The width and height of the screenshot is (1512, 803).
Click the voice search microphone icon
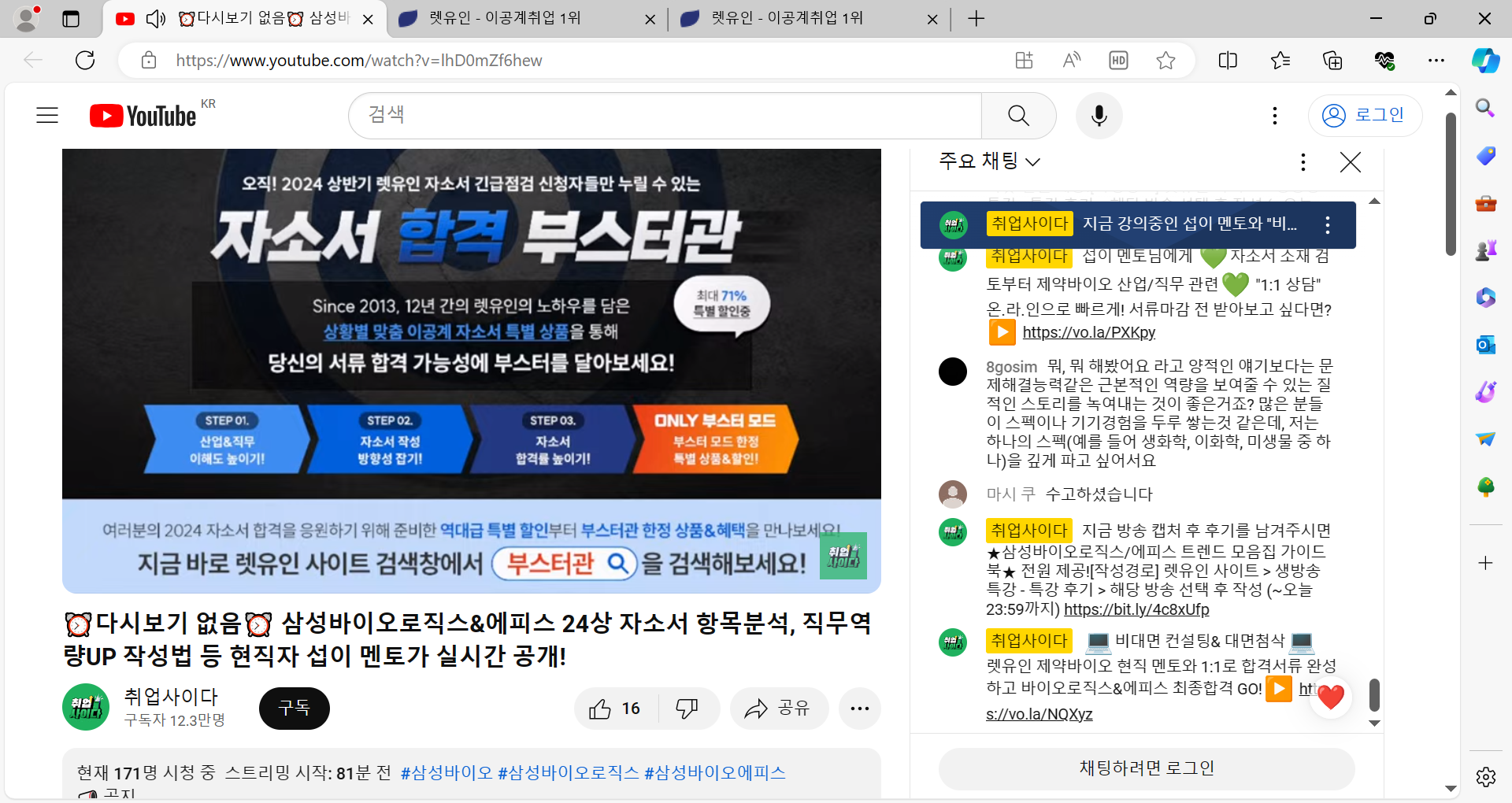click(1099, 116)
